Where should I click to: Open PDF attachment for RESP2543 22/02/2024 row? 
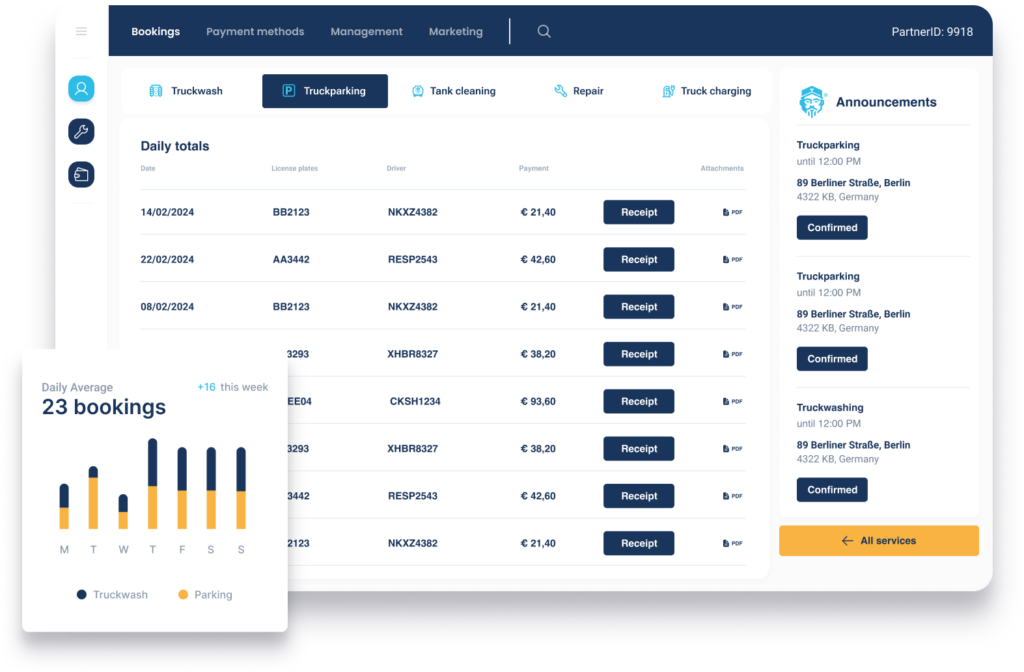point(733,260)
